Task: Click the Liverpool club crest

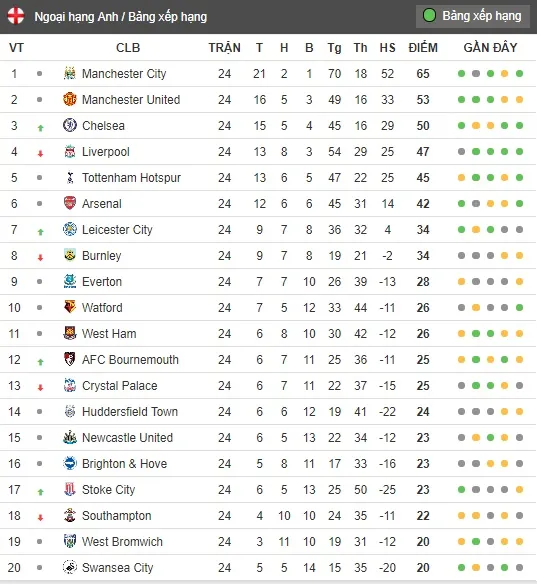Action: point(70,151)
